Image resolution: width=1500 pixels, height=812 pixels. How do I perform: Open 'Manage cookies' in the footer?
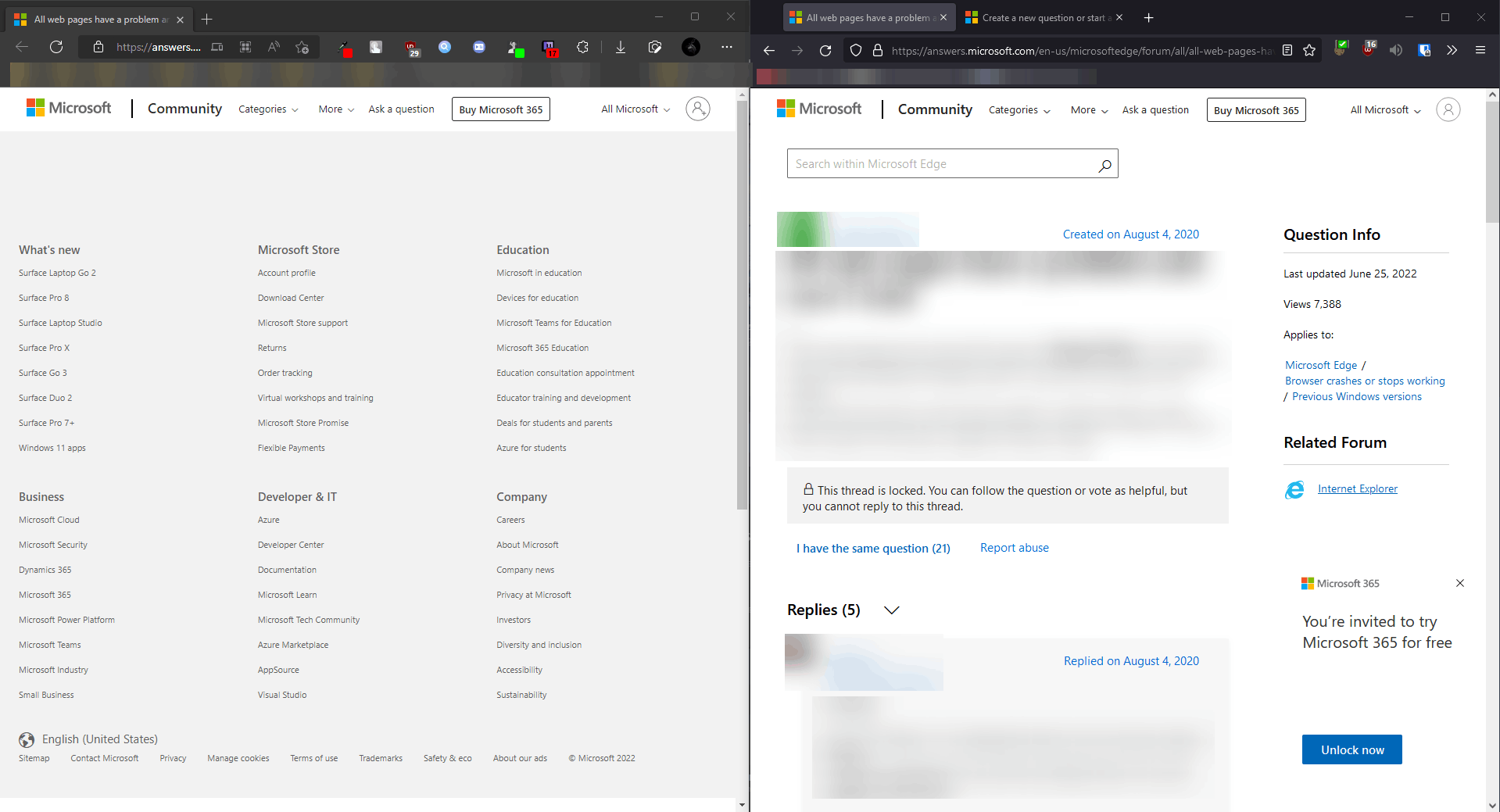click(x=238, y=758)
